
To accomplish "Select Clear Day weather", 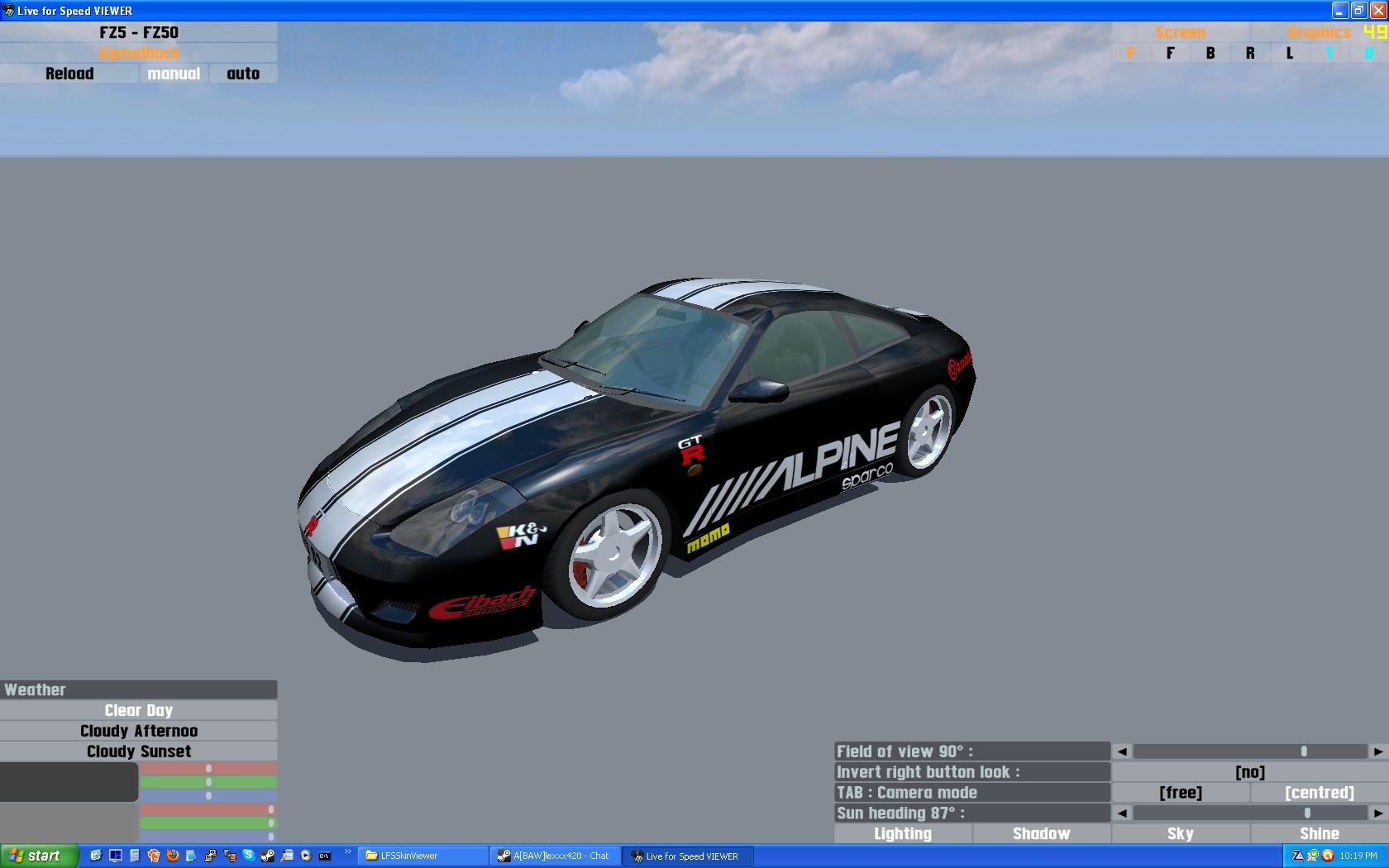I will (139, 710).
